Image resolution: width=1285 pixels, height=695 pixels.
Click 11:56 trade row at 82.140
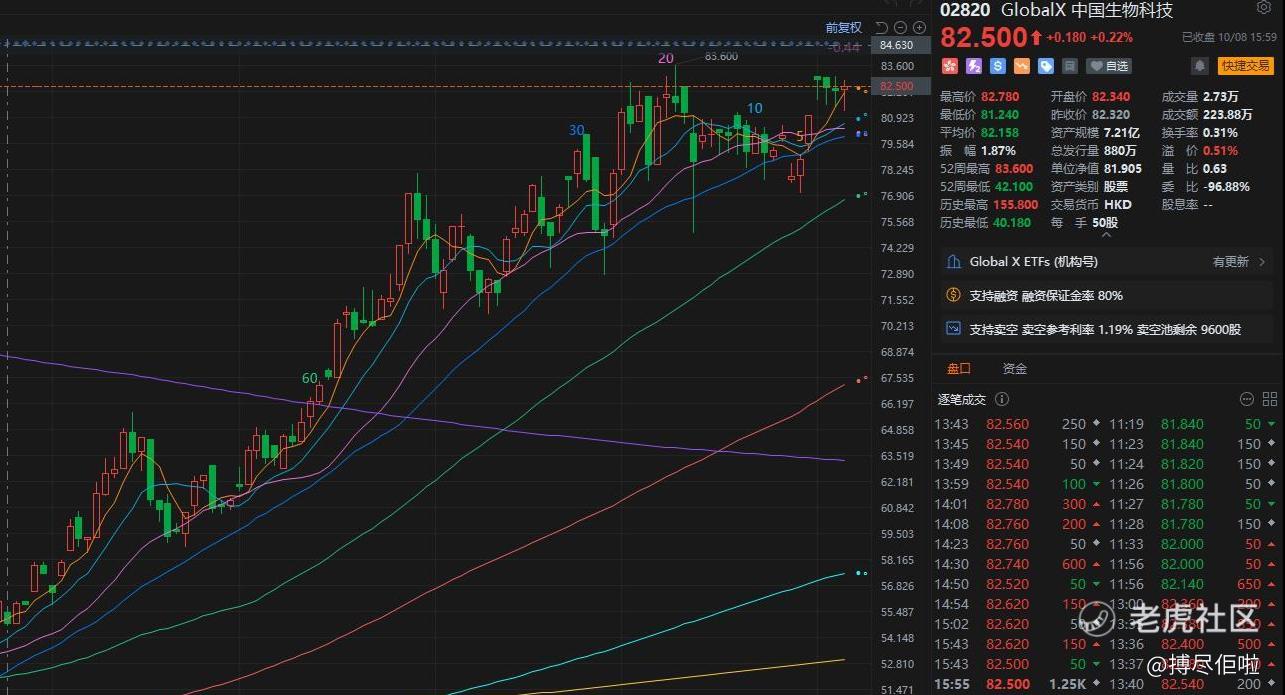(x=1193, y=584)
